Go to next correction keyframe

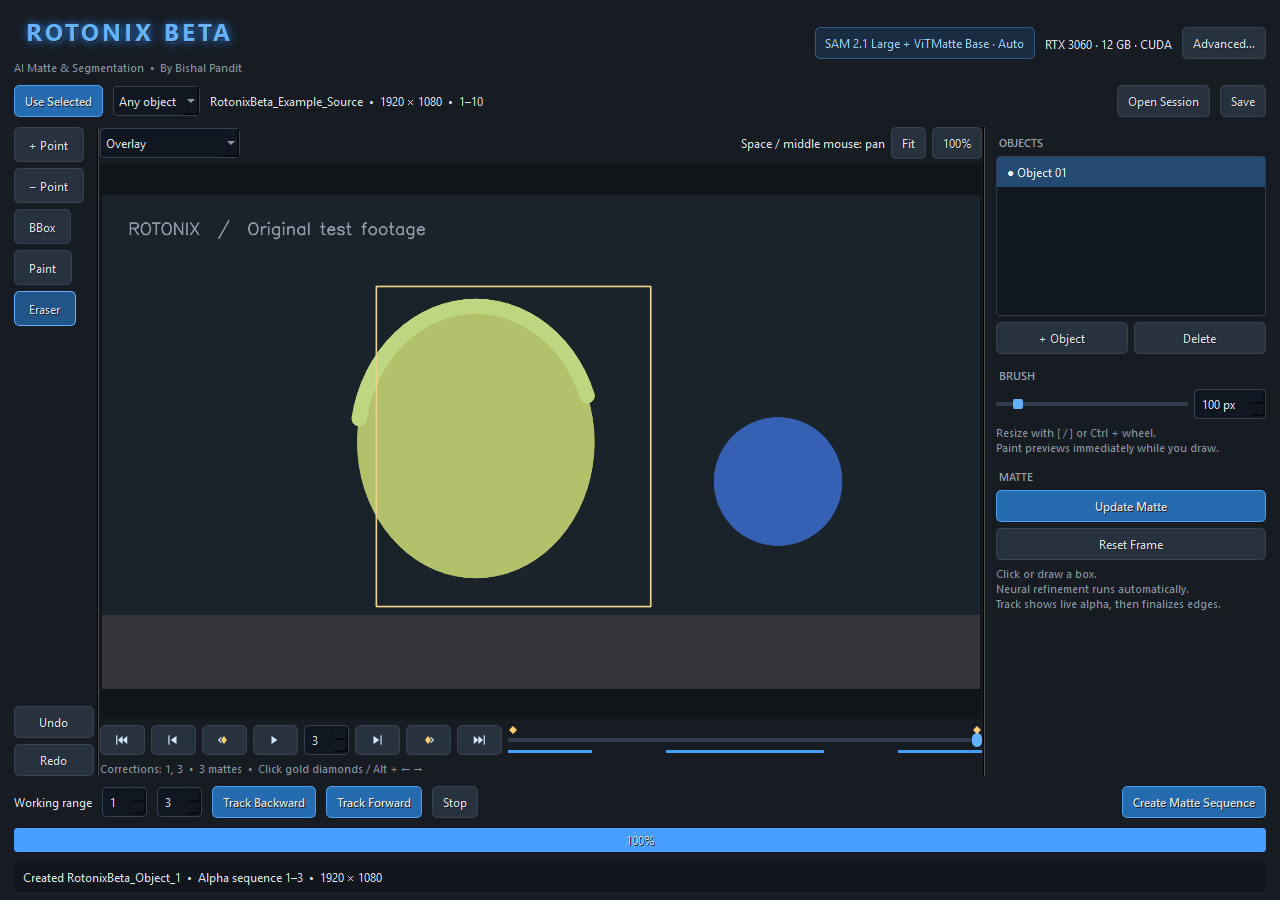tap(428, 740)
